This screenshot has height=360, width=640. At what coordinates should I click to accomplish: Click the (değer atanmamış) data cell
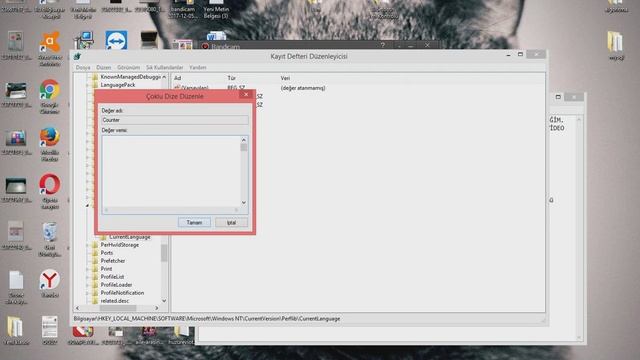[x=303, y=88]
